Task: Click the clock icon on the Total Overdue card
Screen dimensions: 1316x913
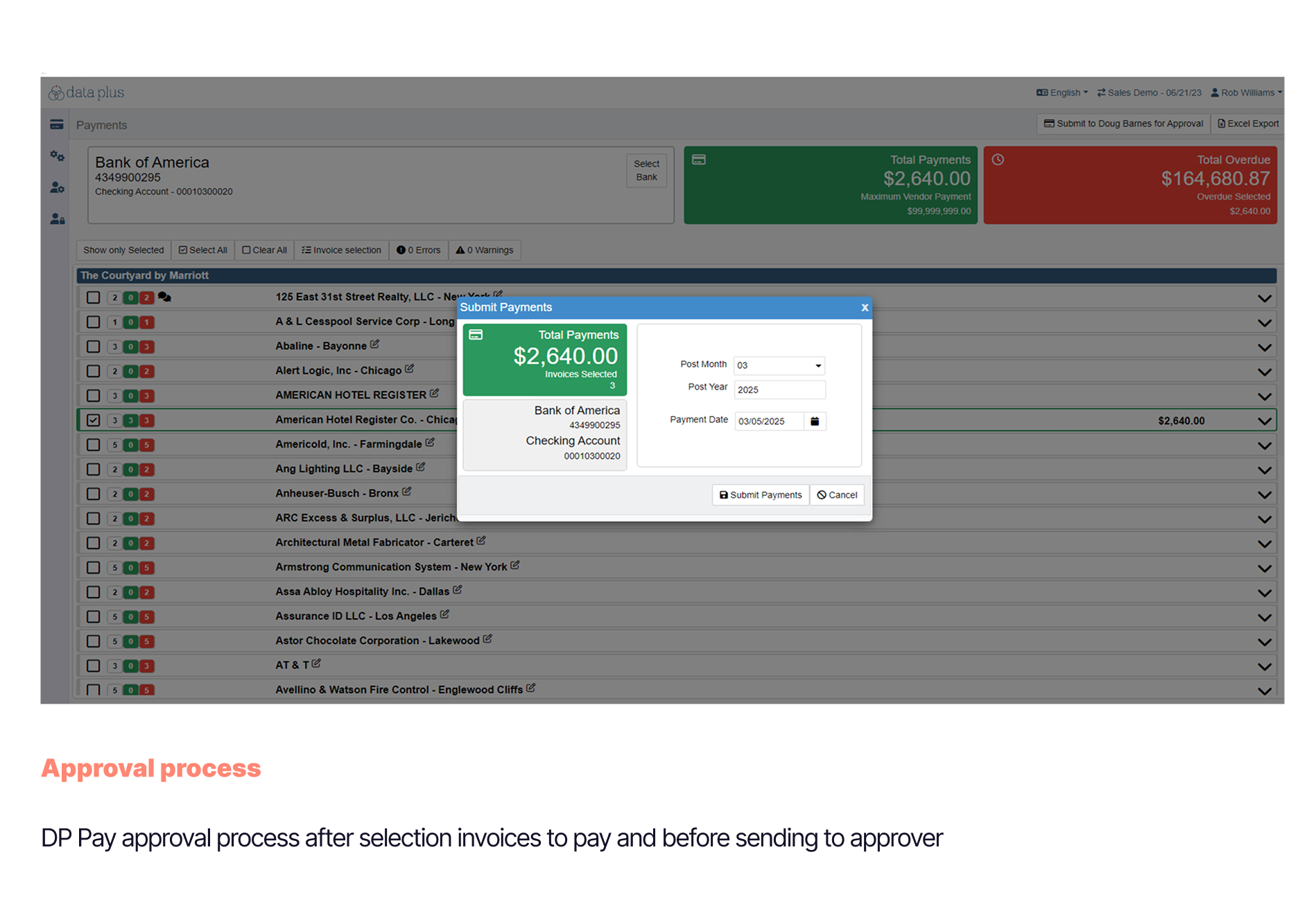Action: pyautogui.click(x=998, y=159)
